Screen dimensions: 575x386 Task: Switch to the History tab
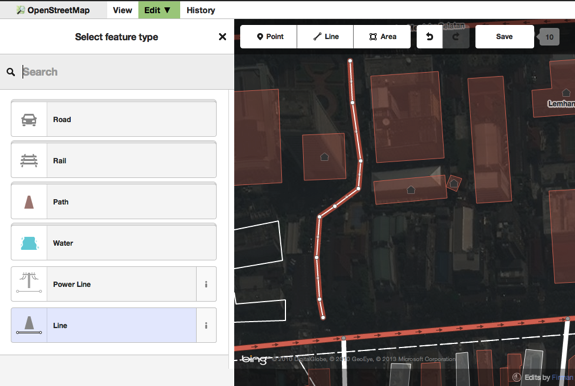click(201, 10)
